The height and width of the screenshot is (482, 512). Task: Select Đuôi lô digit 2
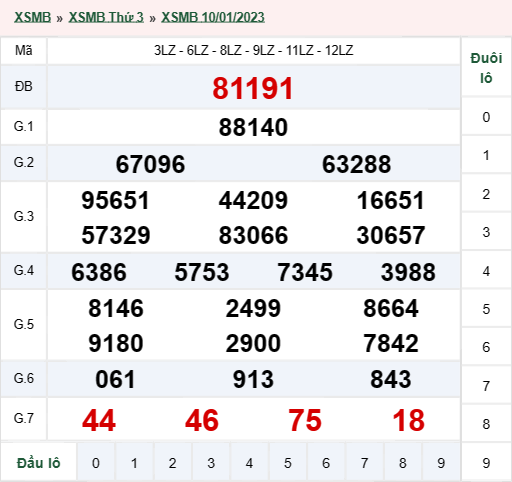pyautogui.click(x=486, y=194)
